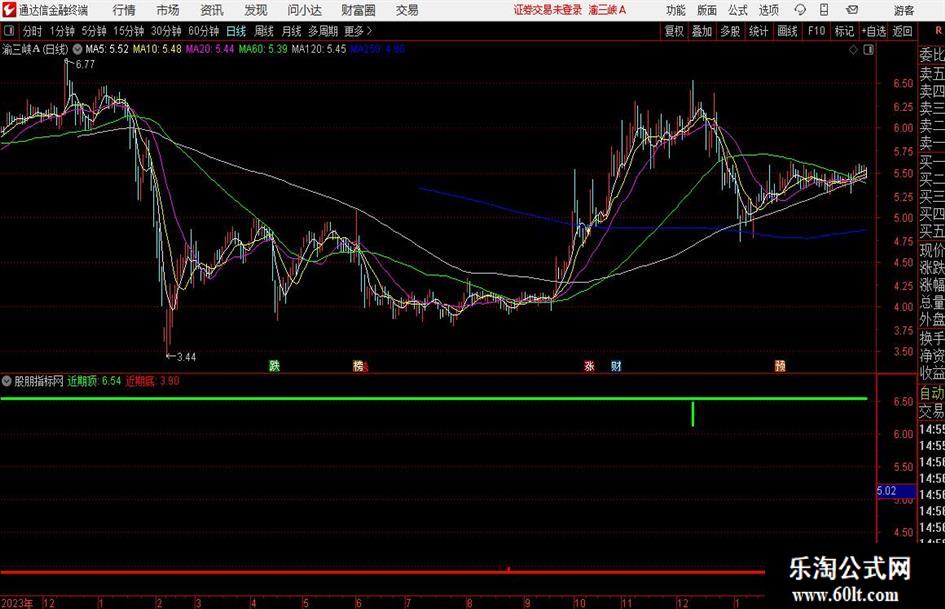Switch to 5分钟 chart period
Image resolution: width=945 pixels, height=609 pixels.
(x=94, y=31)
